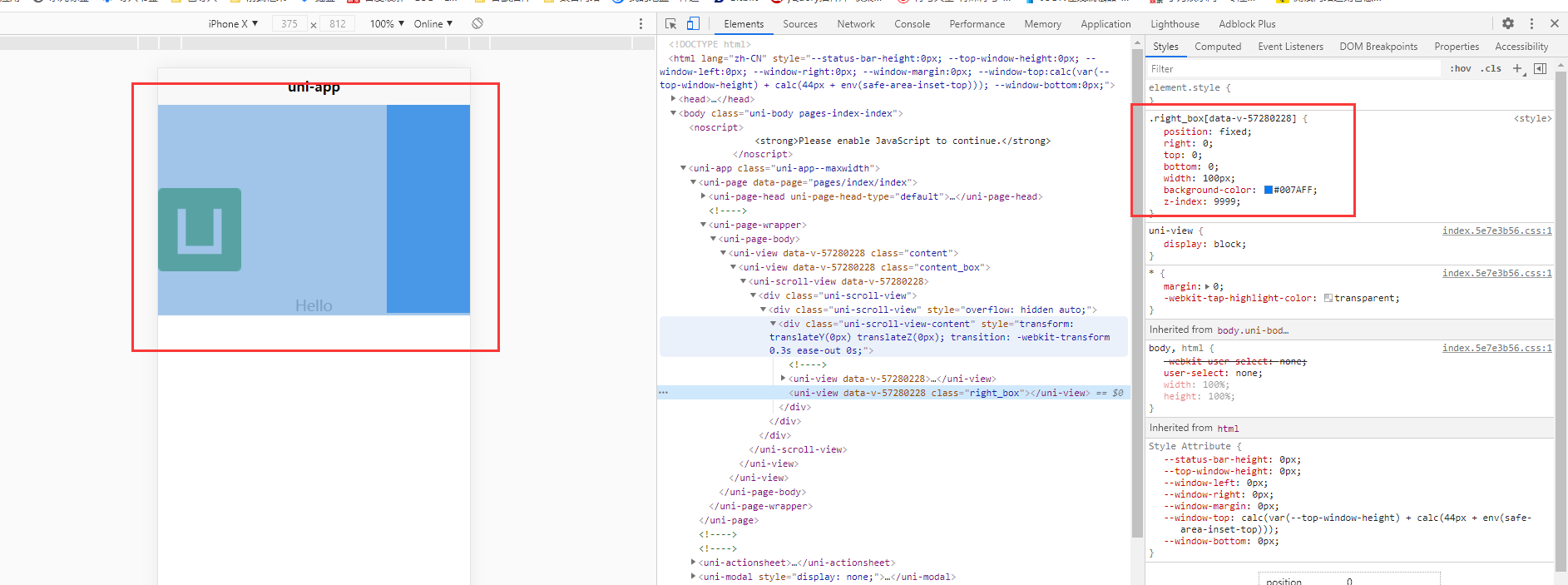
Task: Expand the head element node
Action: pos(674,99)
